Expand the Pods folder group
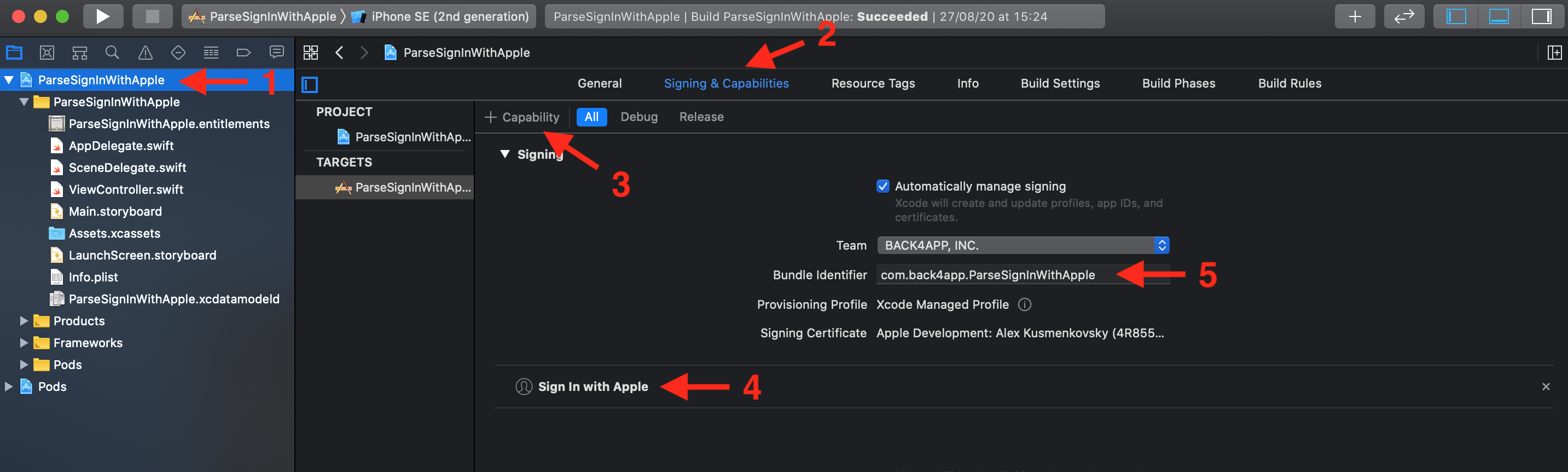This screenshot has height=472, width=1568. (x=25, y=365)
